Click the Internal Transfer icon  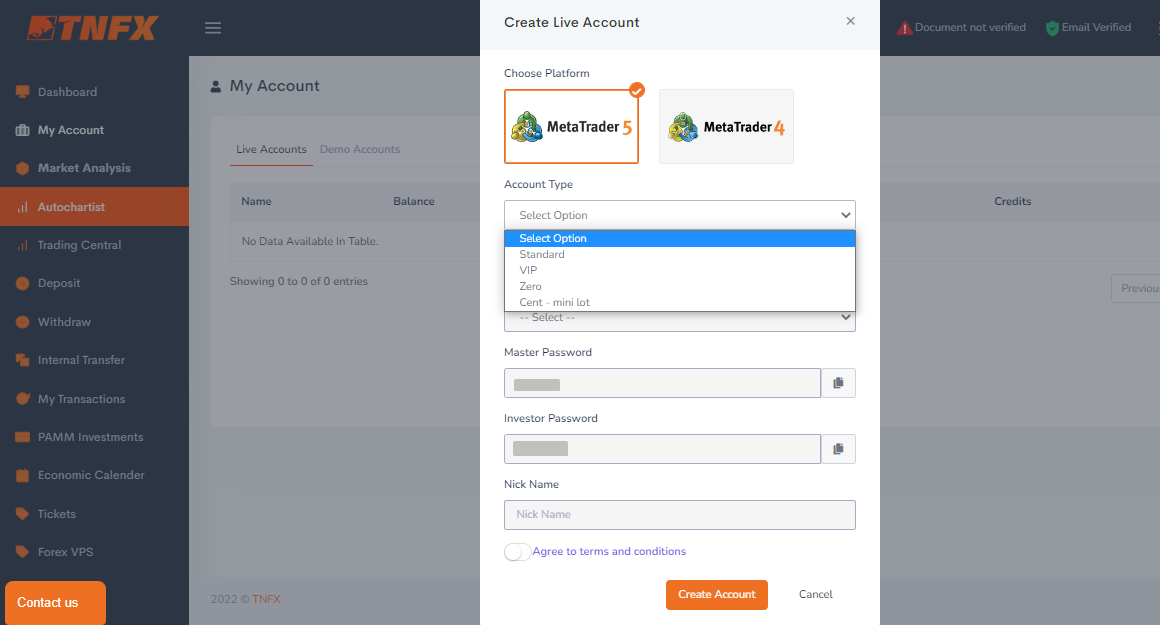coord(22,360)
